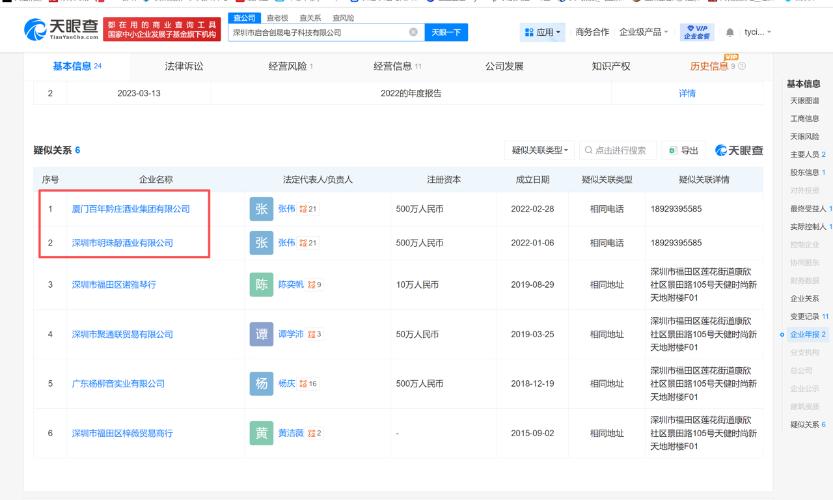The height and width of the screenshot is (500, 833).
Task: Open 深圳市聚通联贸易有限公司 company link
Action: tap(122, 334)
